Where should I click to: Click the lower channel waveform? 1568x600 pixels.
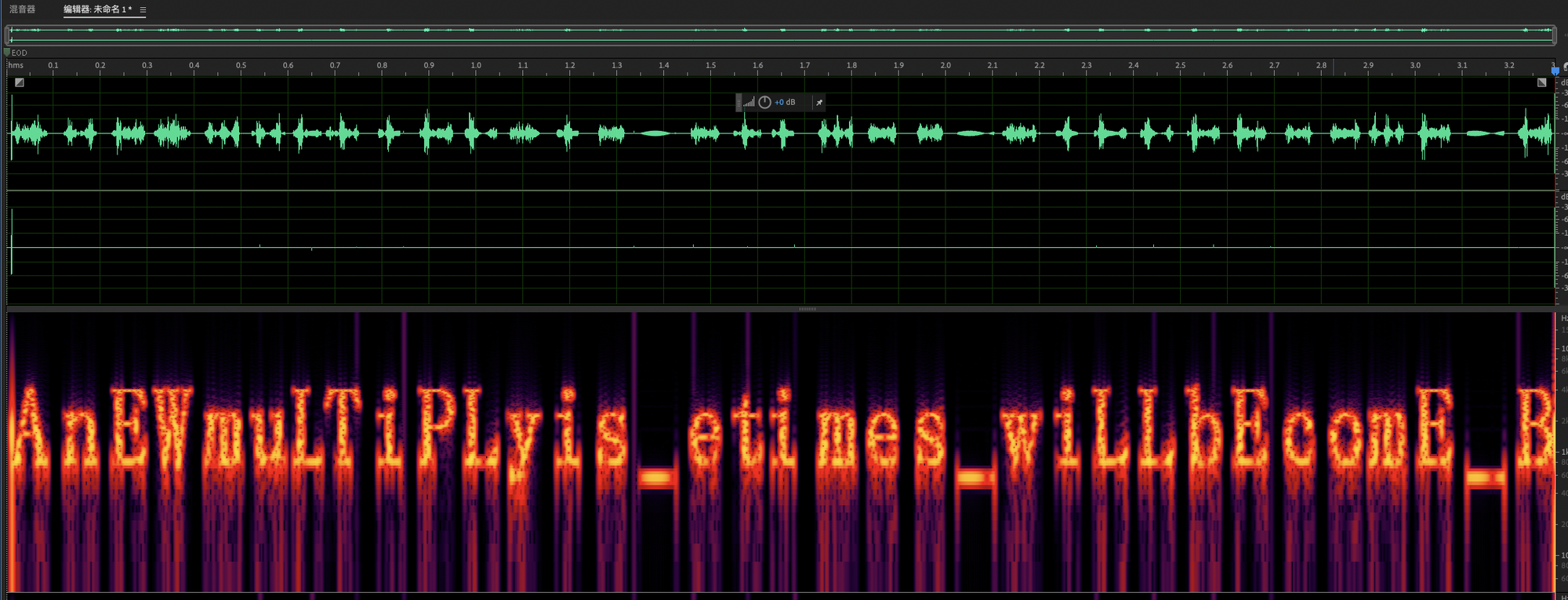(x=781, y=248)
